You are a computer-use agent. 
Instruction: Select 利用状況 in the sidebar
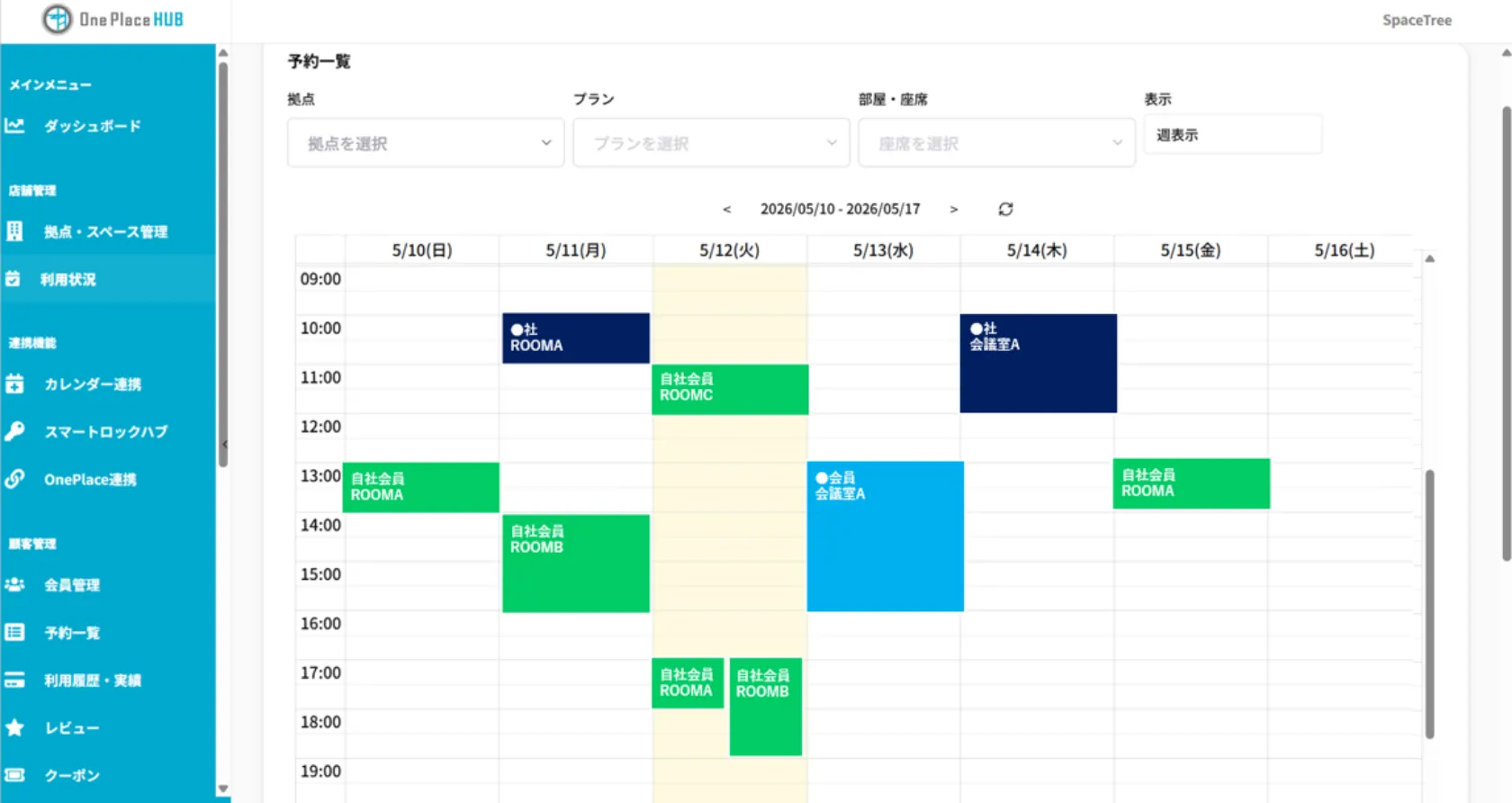108,279
